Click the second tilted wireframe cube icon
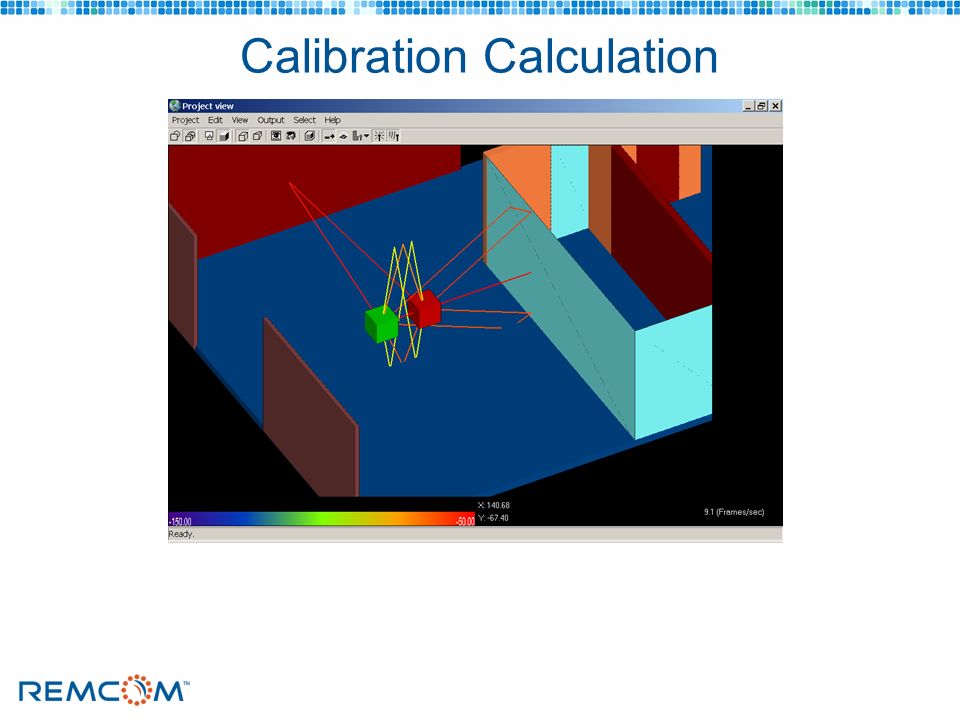Viewport: 960px width, 720px height. point(258,136)
